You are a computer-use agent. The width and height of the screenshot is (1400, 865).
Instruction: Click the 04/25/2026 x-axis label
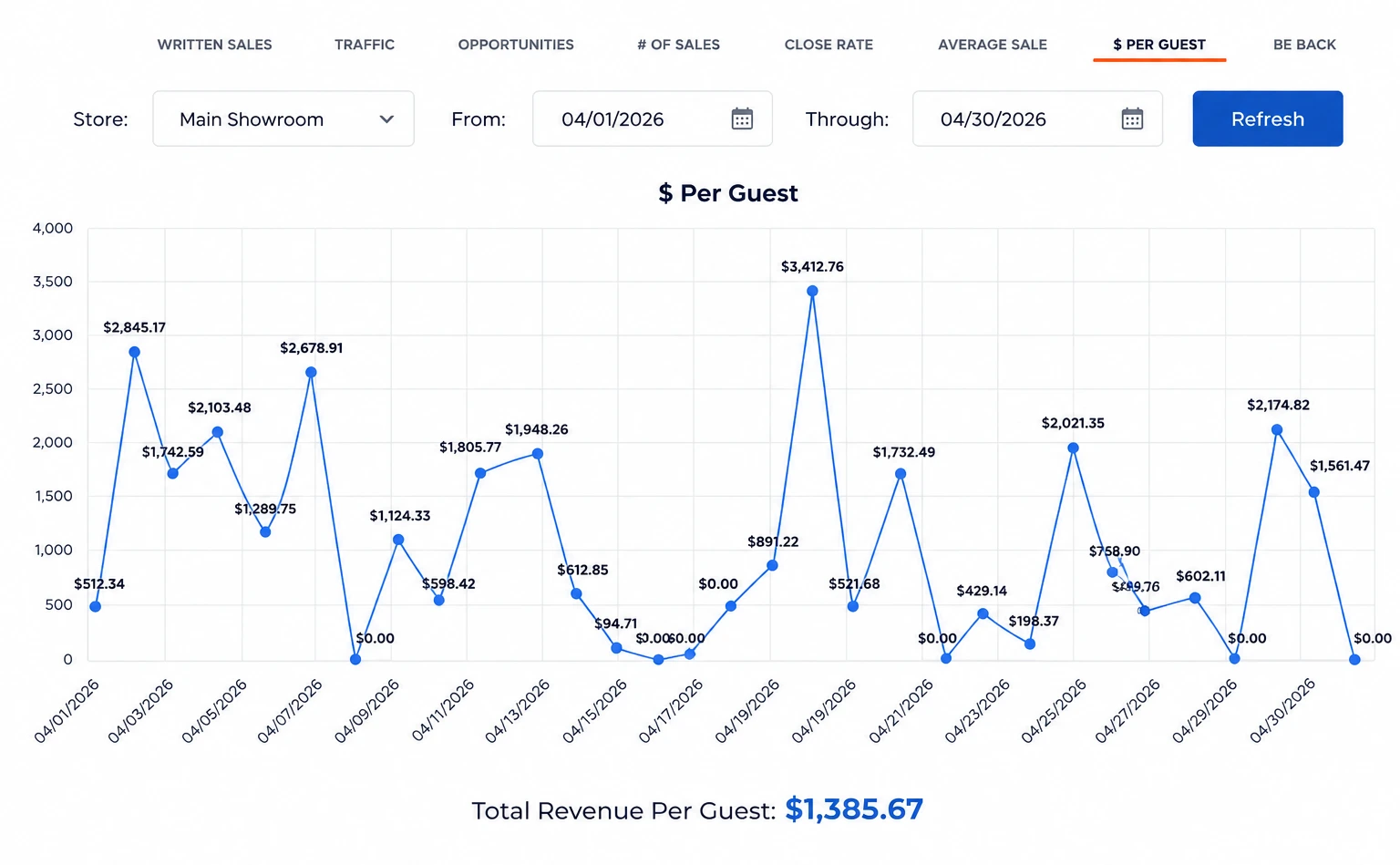click(1054, 712)
